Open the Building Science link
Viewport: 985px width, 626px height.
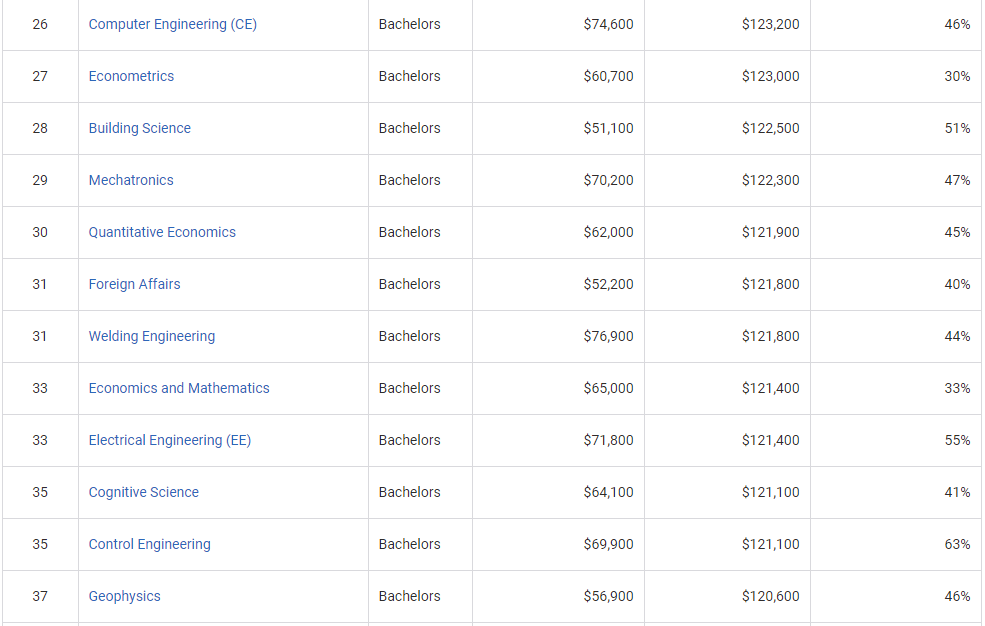click(139, 128)
